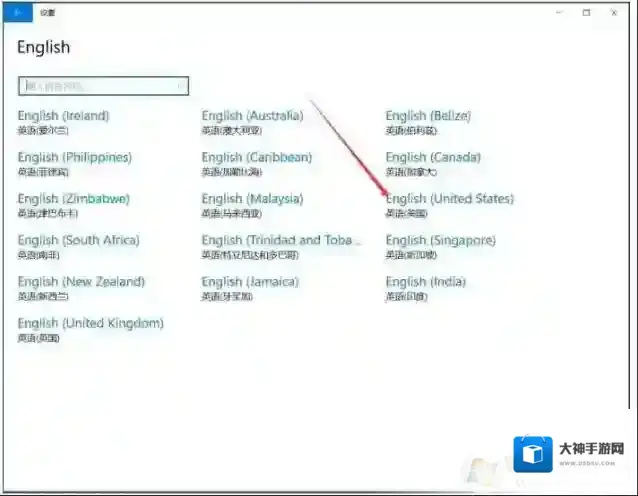638x496 pixels.
Task: Select English (Singapore) language
Action: pos(440,241)
